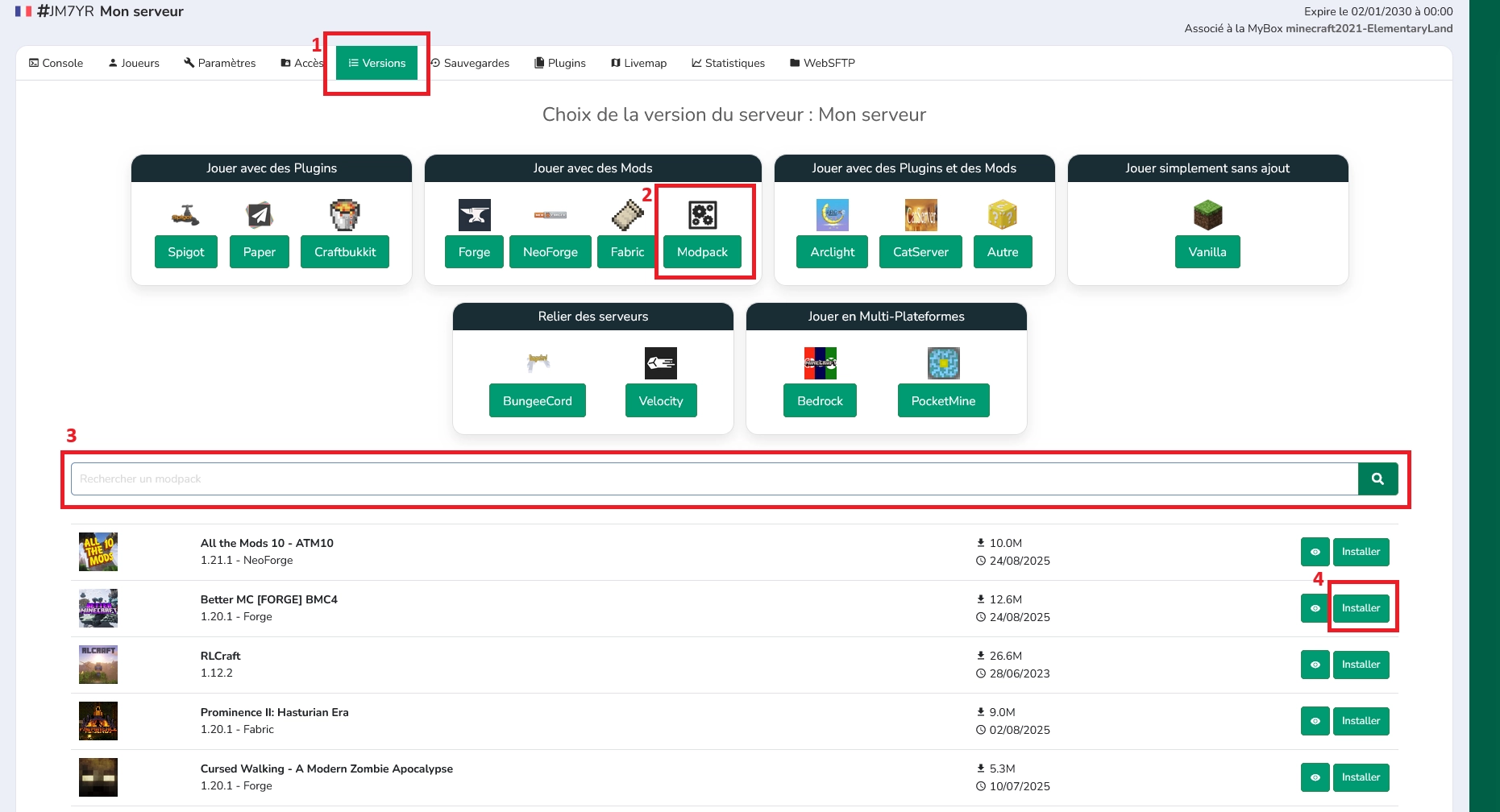The image size is (1500, 812).
Task: Choose the Paper button
Action: pos(260,252)
